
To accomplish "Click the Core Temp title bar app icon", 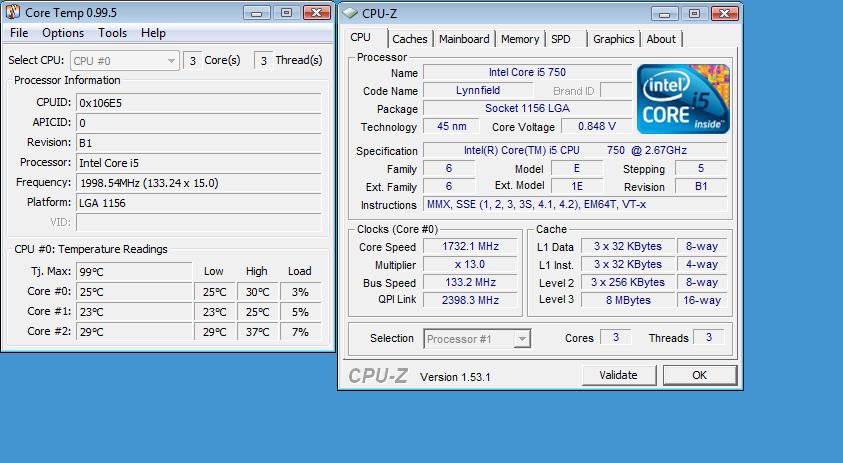I will pos(13,12).
